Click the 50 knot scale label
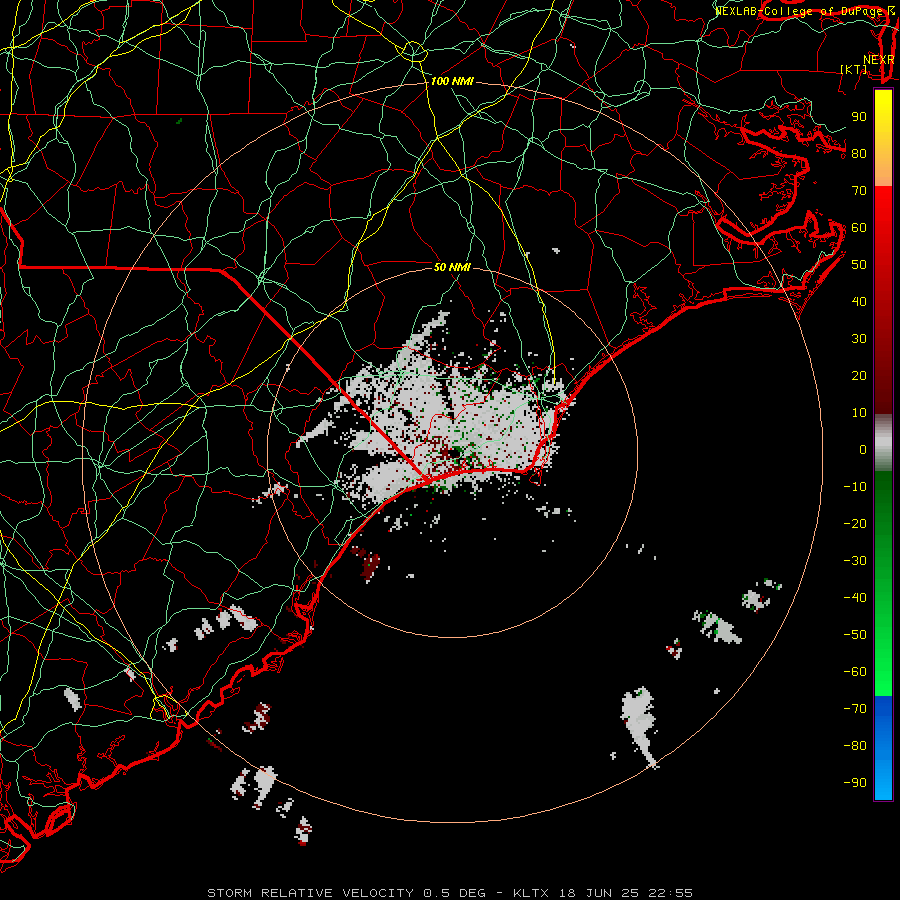 859,265
